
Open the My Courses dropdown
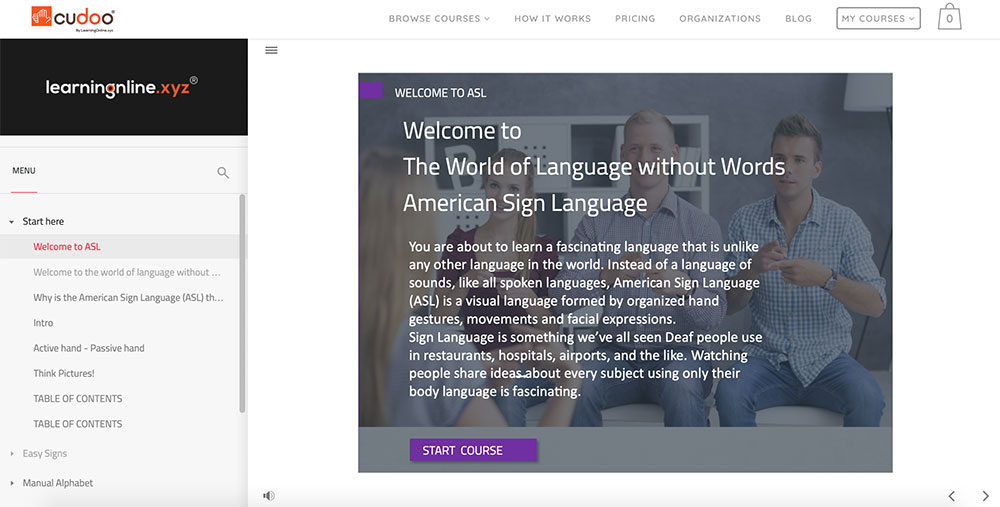click(x=878, y=18)
